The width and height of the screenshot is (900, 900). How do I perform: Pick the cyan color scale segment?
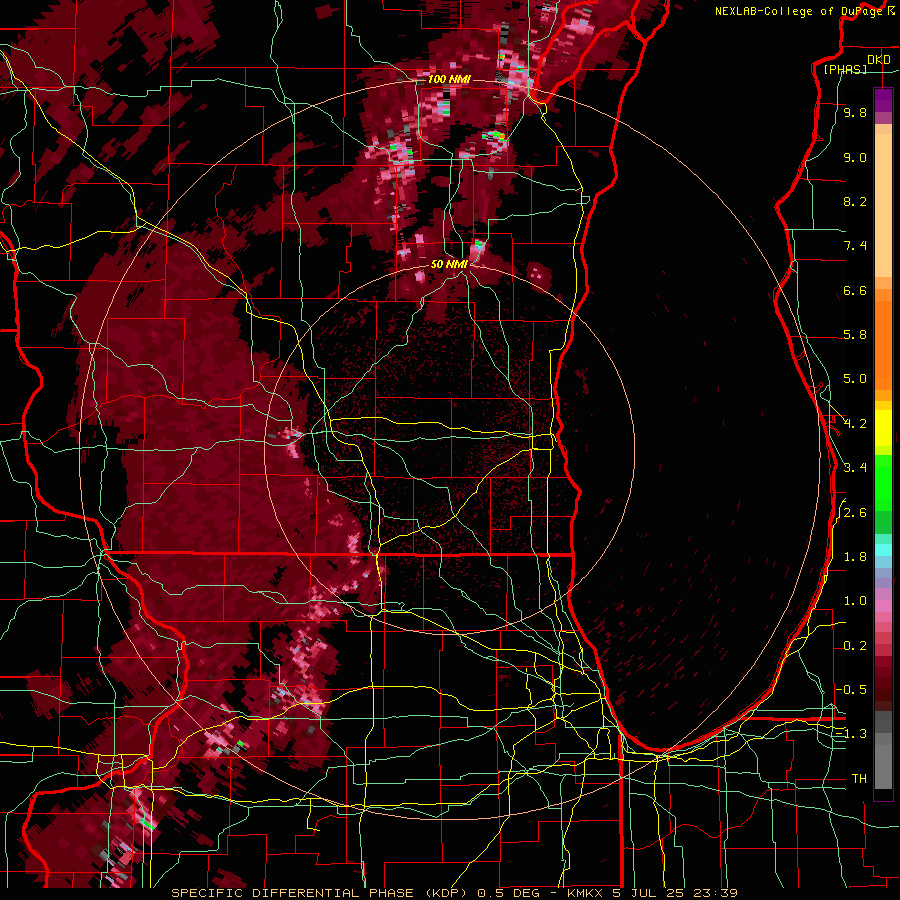883,550
